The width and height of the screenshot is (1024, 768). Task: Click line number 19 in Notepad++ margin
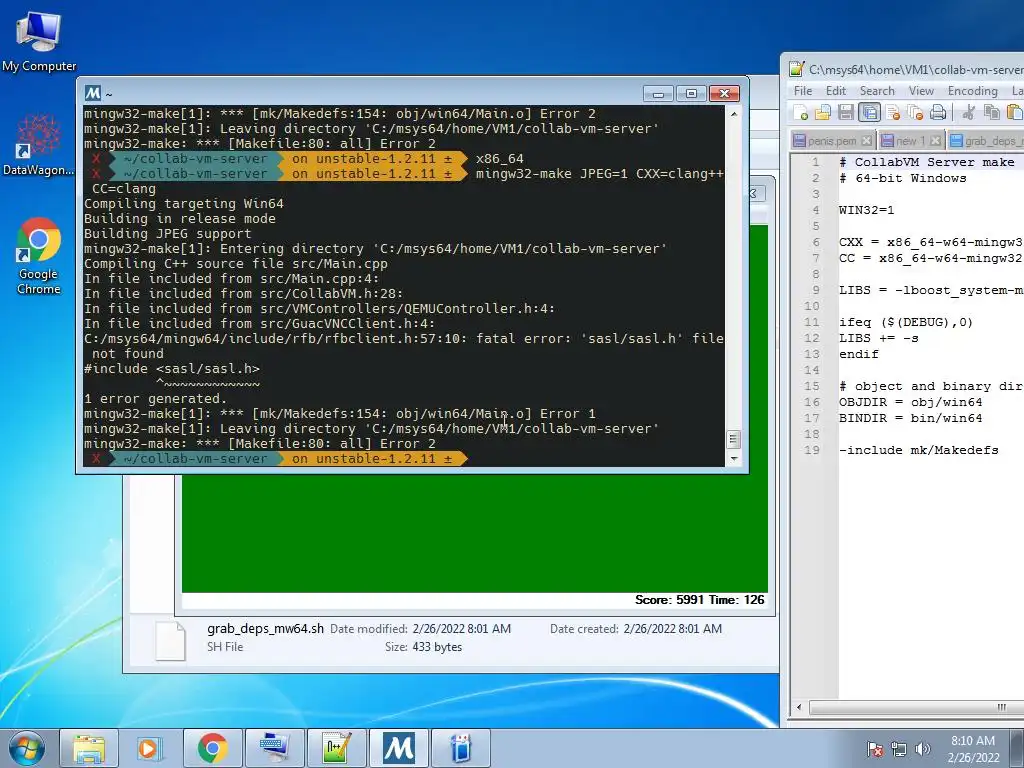[x=812, y=450]
